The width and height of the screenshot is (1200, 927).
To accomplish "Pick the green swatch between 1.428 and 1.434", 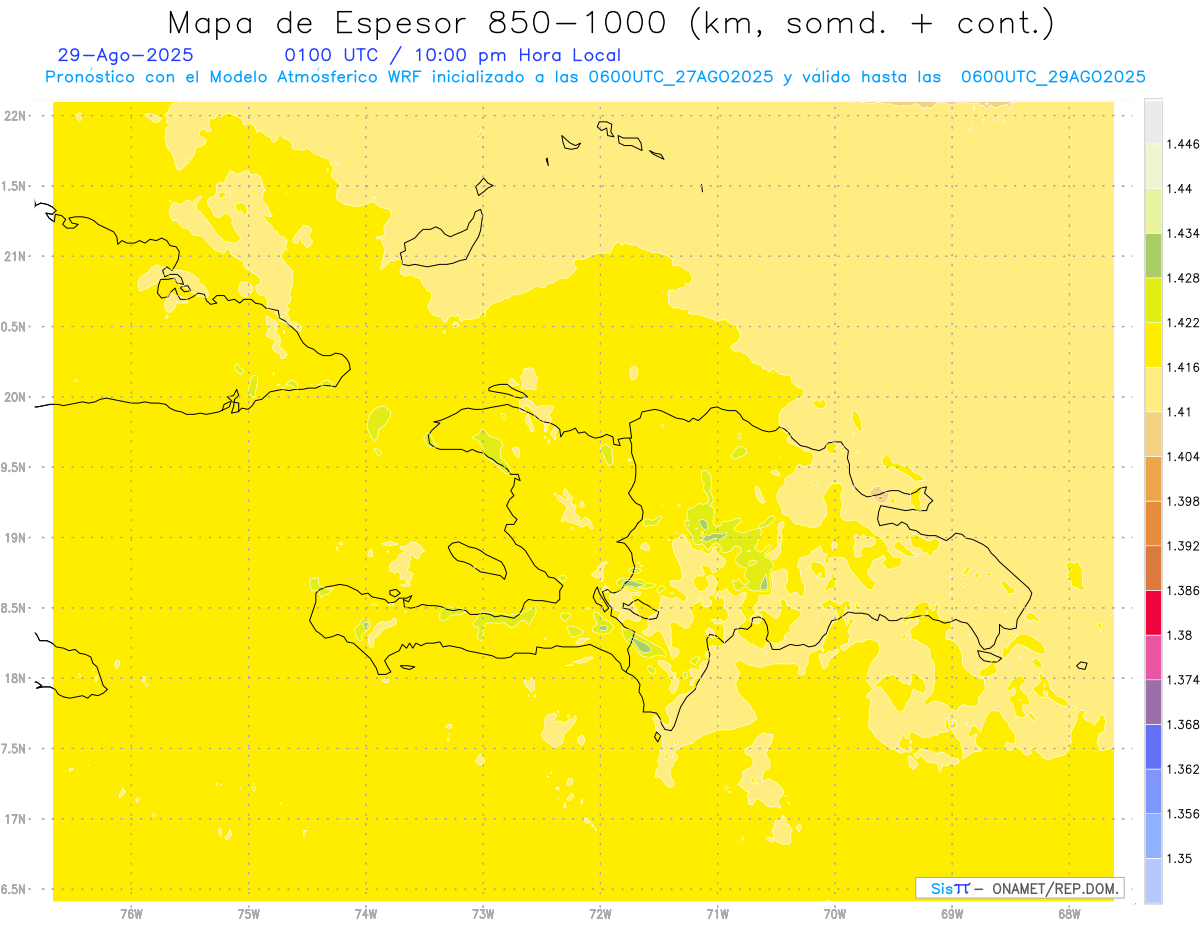I will tap(1153, 256).
